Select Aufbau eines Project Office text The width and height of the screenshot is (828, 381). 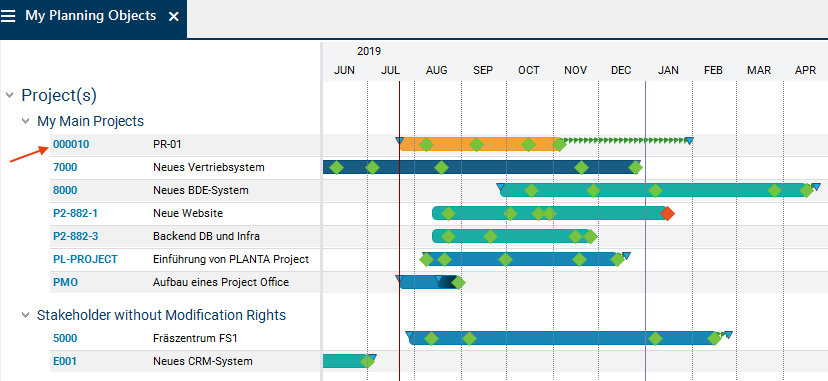pos(221,282)
